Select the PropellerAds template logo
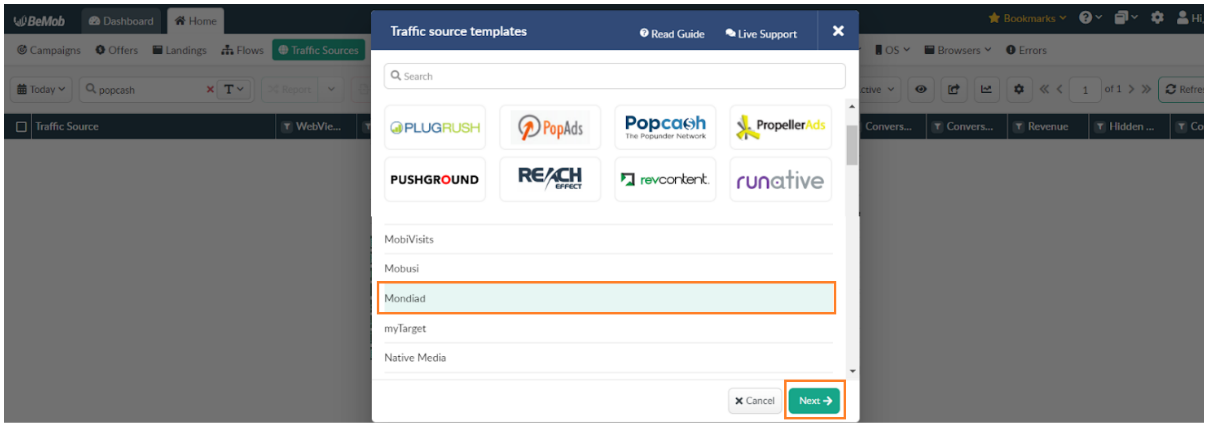This screenshot has width=1206, height=429. 780,127
